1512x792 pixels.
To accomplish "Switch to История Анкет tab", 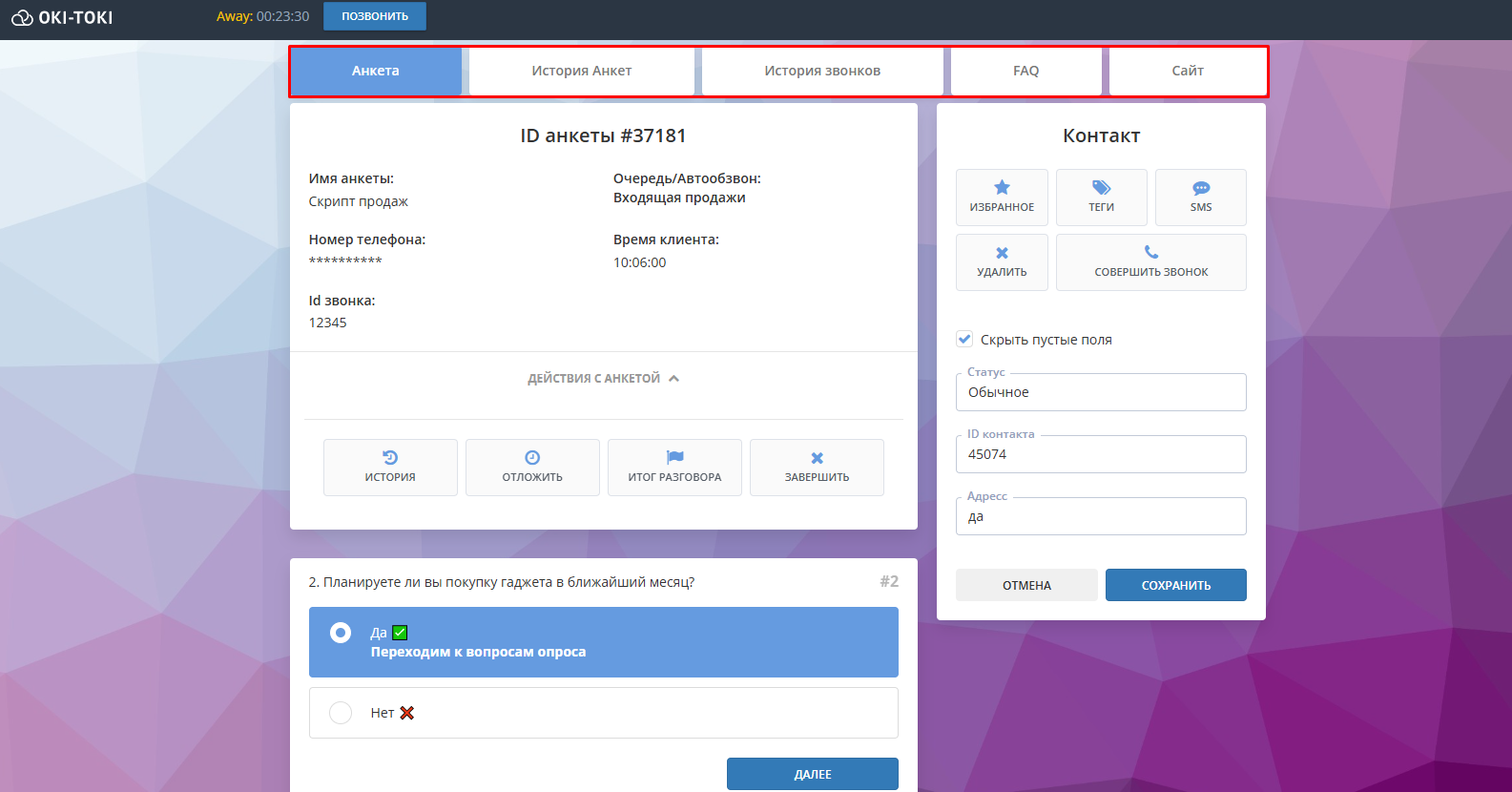I will (581, 71).
